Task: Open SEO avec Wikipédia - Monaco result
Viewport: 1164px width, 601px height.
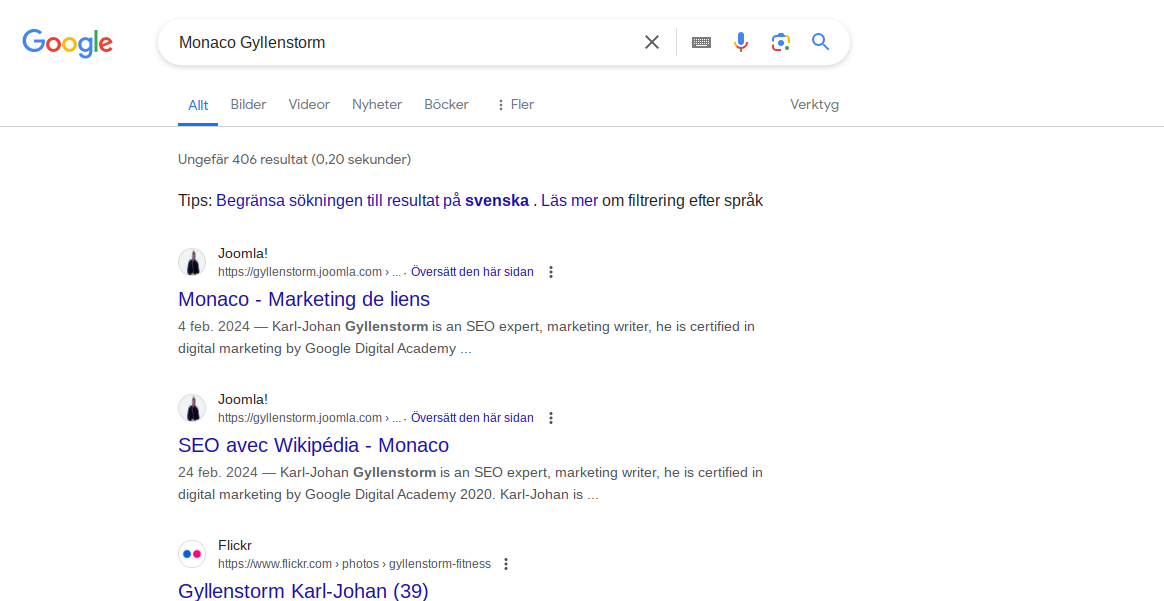Action: (313, 445)
